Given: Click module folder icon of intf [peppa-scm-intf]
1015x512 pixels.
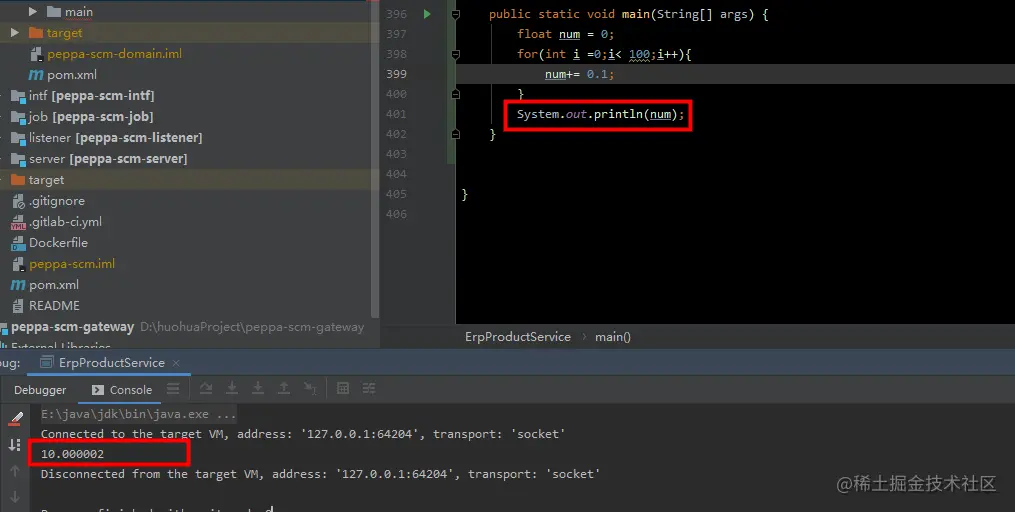Looking at the screenshot, I should [x=18, y=96].
